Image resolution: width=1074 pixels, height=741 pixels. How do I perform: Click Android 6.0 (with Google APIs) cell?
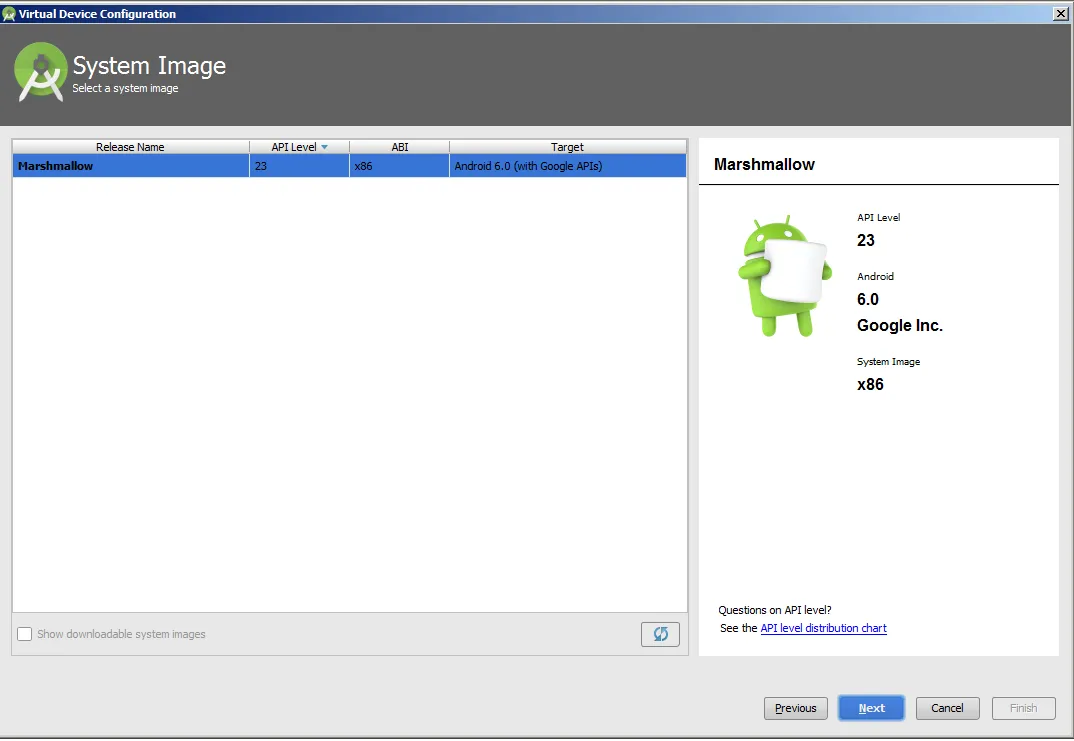click(568, 166)
